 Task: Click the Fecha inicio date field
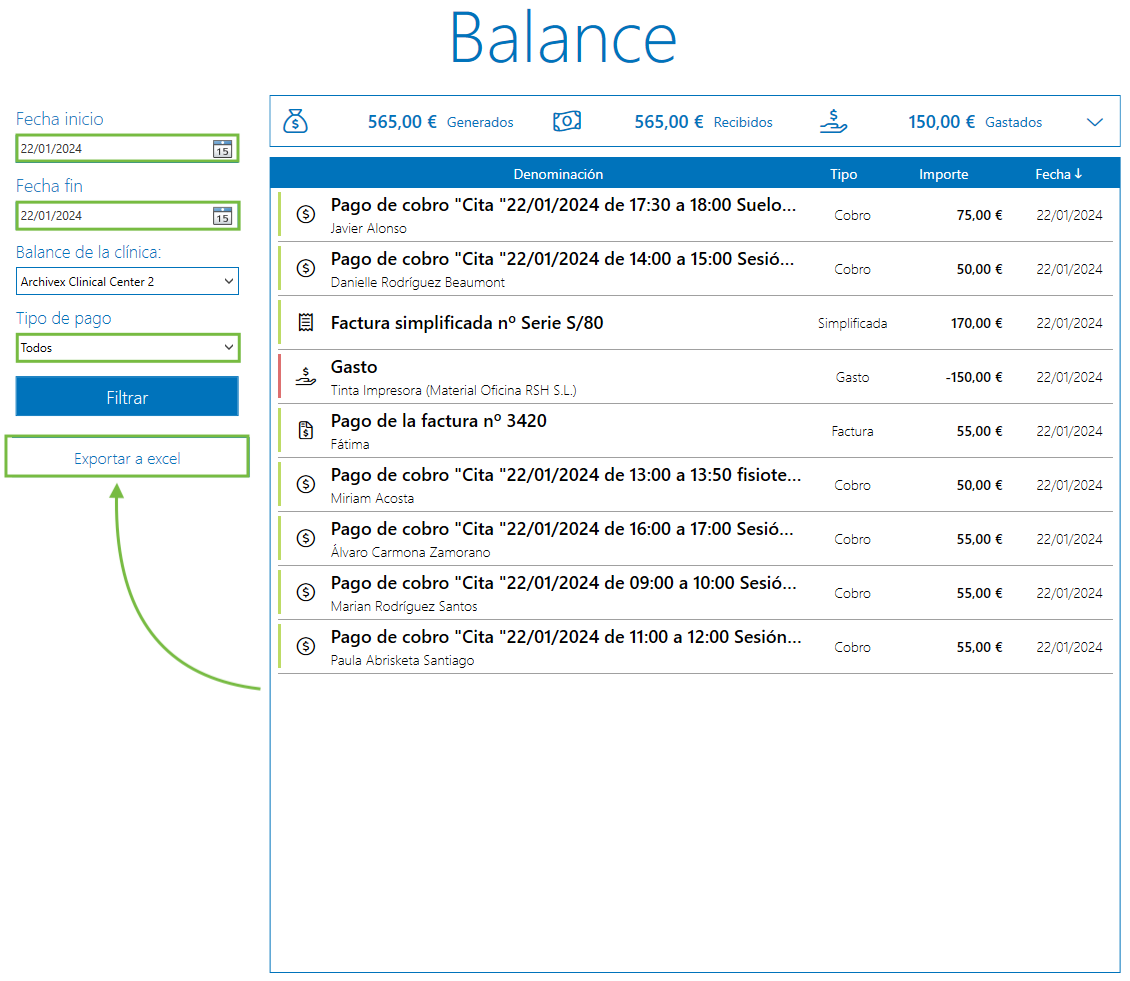click(112, 149)
